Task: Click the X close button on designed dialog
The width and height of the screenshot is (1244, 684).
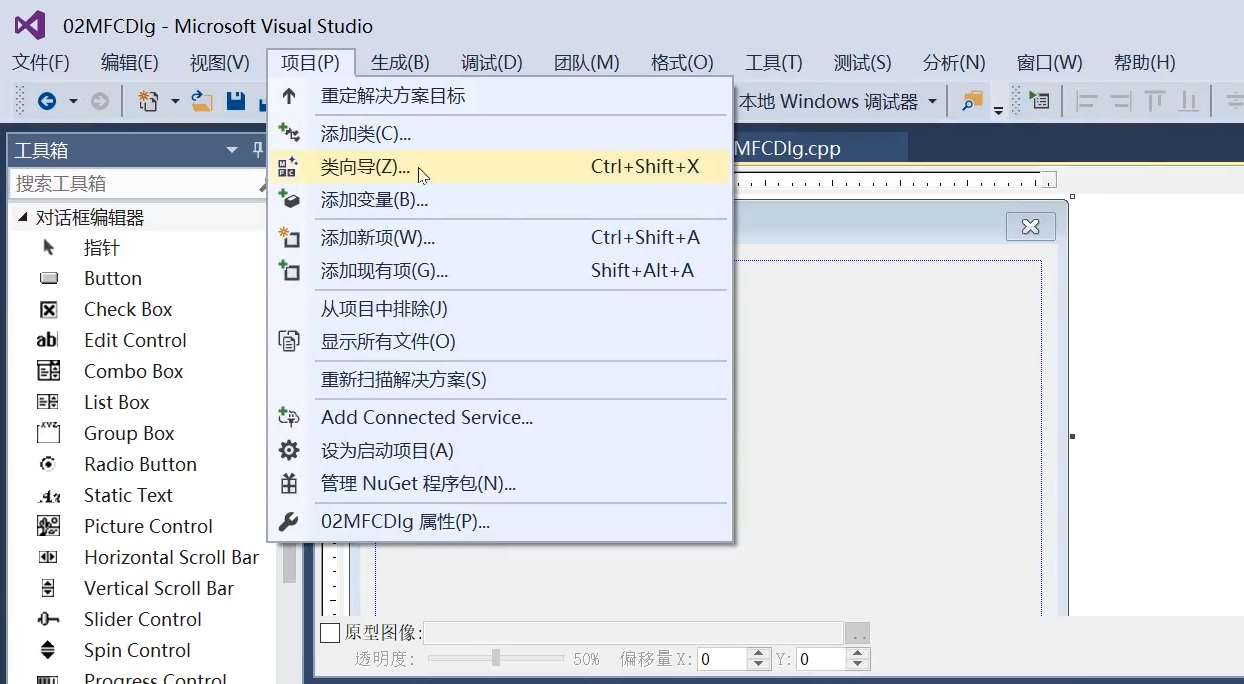Action: point(1030,227)
